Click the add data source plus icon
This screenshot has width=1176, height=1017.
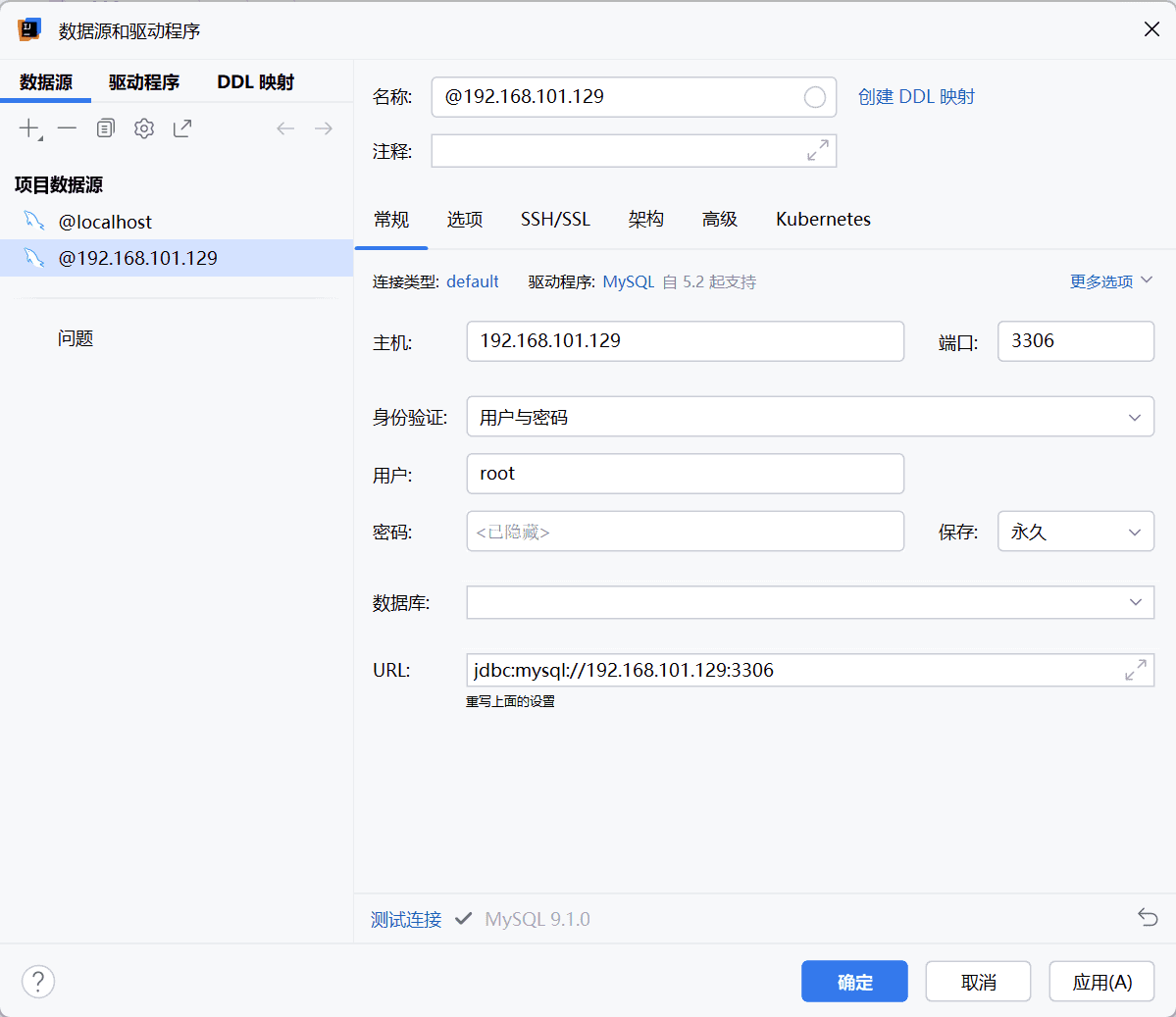point(29,128)
